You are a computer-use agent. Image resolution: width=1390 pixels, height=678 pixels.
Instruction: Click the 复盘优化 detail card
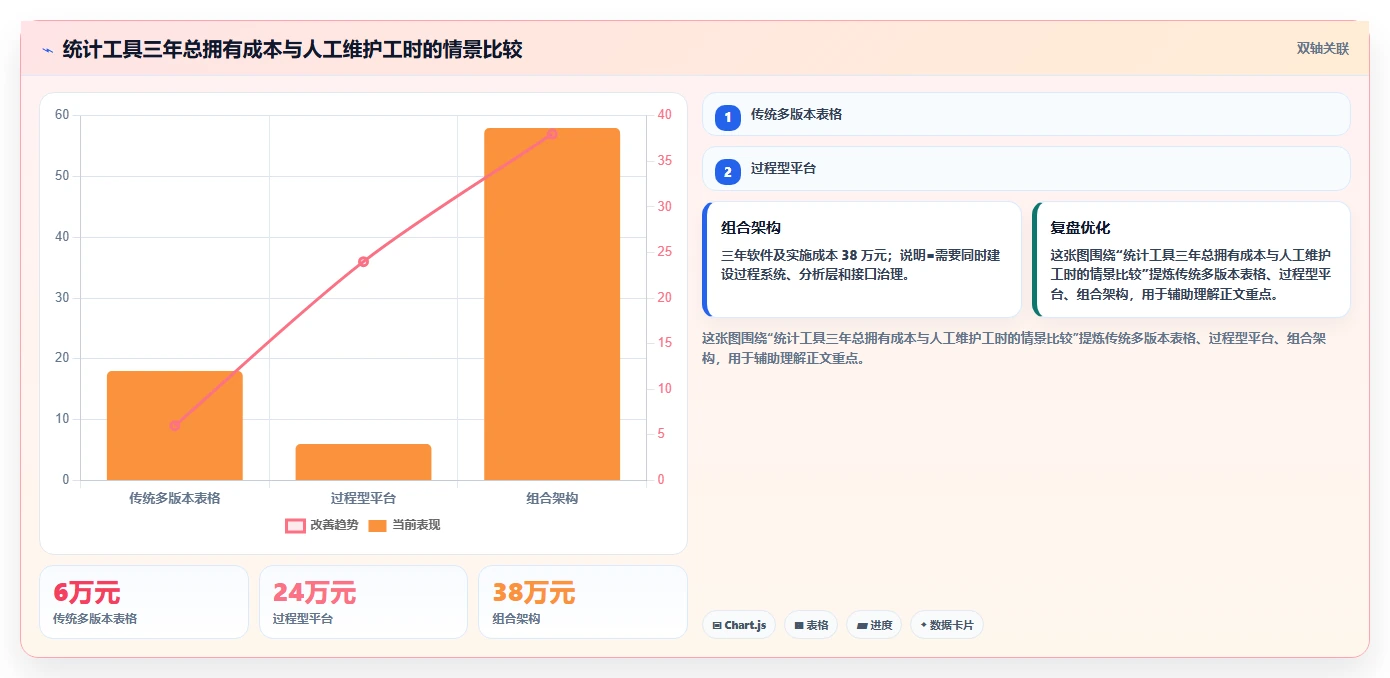pyautogui.click(x=1191, y=260)
